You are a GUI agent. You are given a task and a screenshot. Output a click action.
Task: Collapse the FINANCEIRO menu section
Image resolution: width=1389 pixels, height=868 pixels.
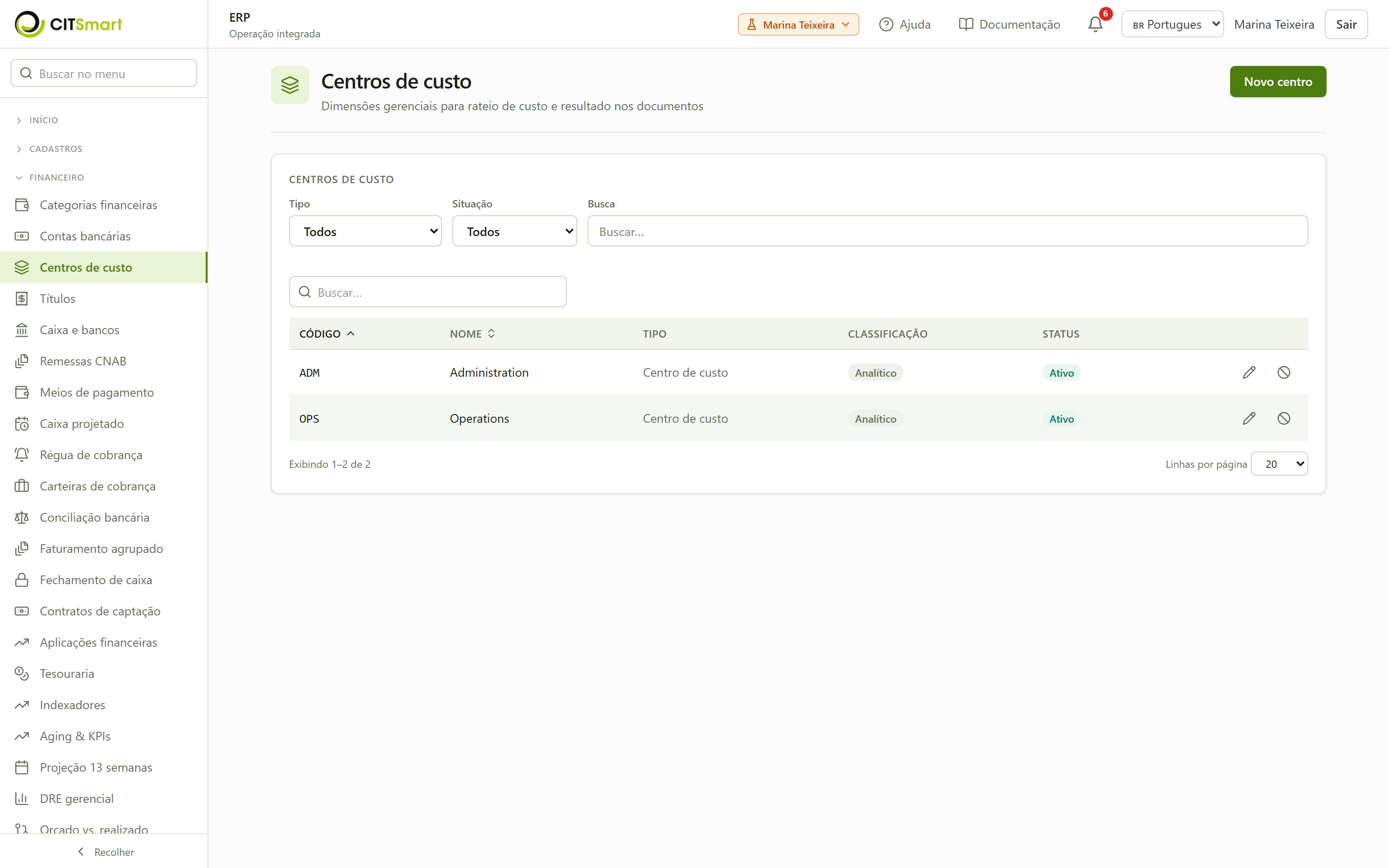[x=50, y=178]
